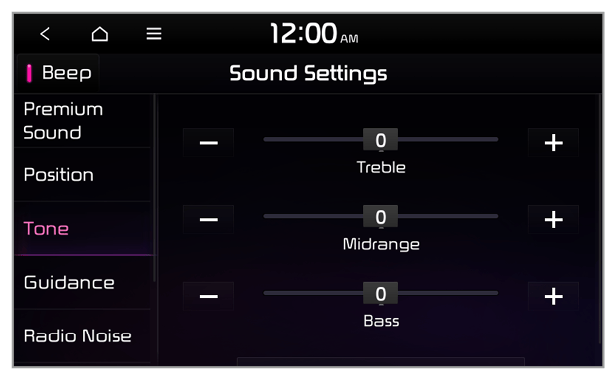Open the Position settings
The image size is (614, 378).
point(83,175)
